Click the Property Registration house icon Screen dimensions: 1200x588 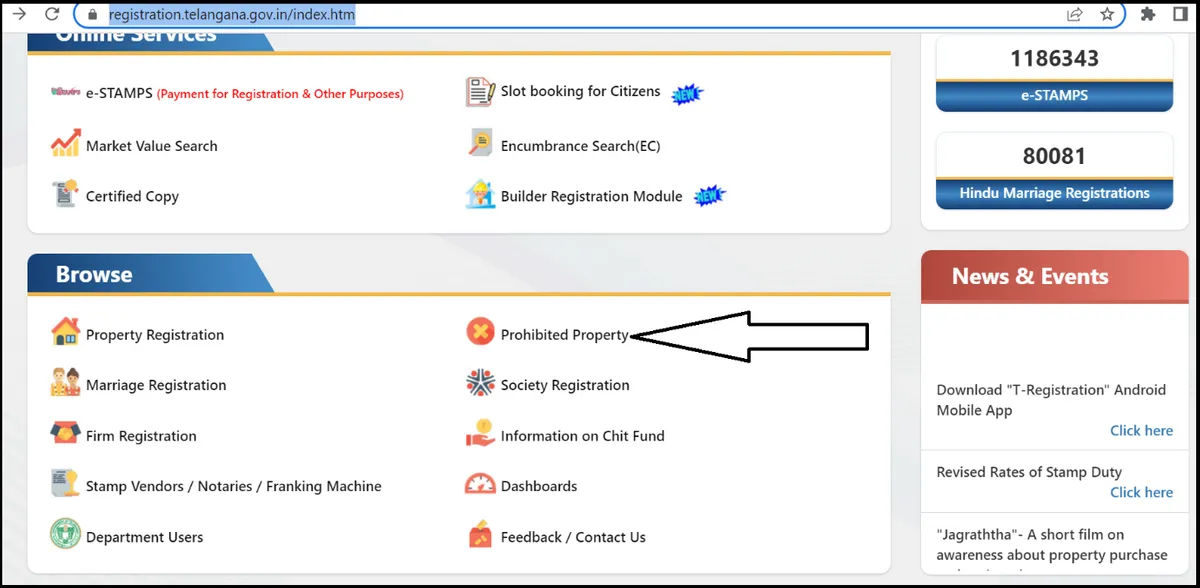66,333
